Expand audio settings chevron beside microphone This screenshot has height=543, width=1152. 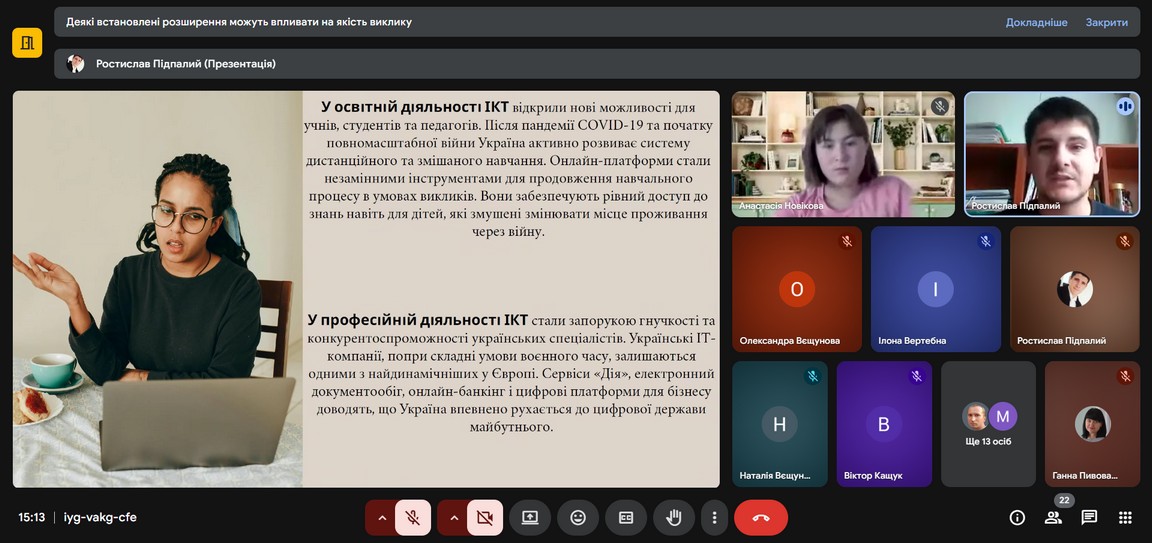(381, 518)
